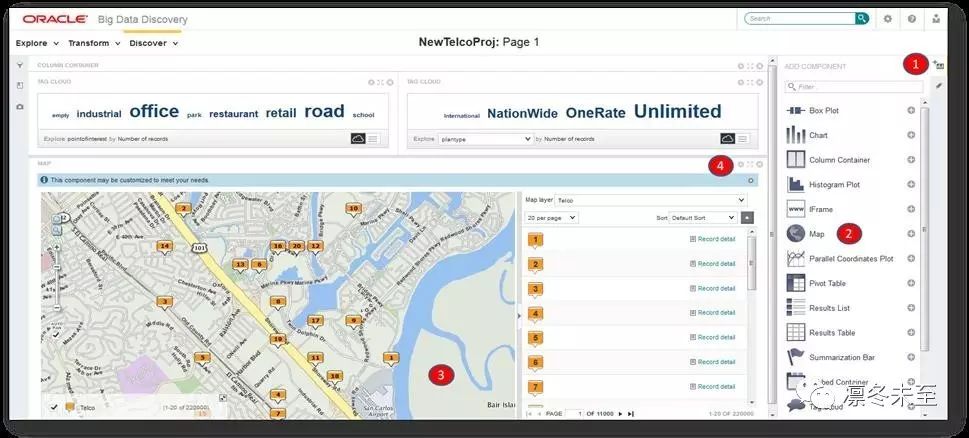Select the Pivot Table component icon

click(x=795, y=283)
